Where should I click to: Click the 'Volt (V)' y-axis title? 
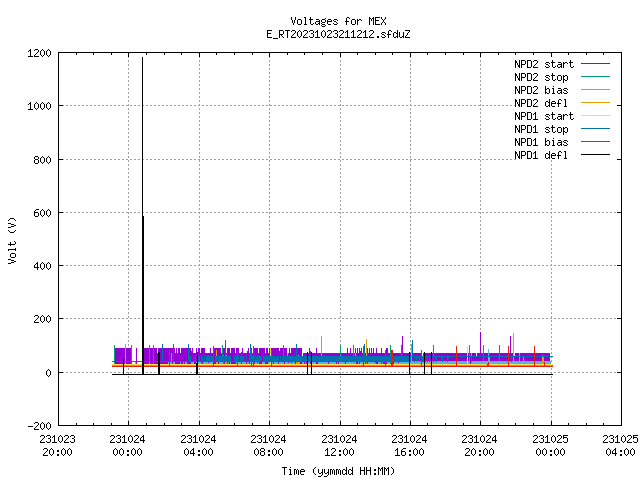click(x=12, y=240)
